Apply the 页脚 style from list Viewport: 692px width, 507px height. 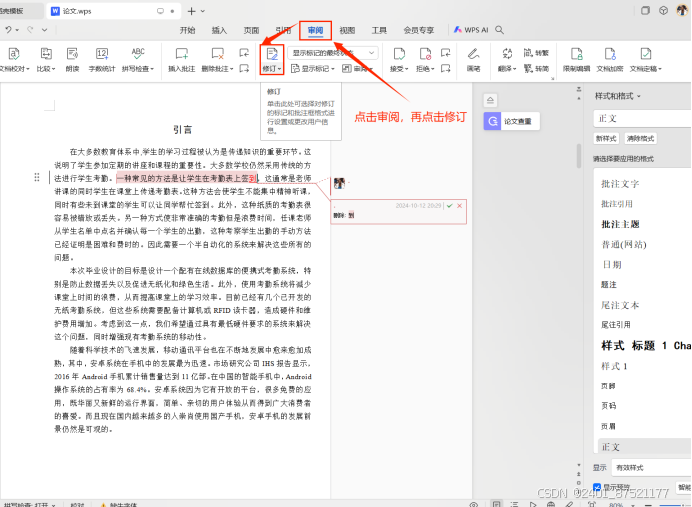coord(608,386)
